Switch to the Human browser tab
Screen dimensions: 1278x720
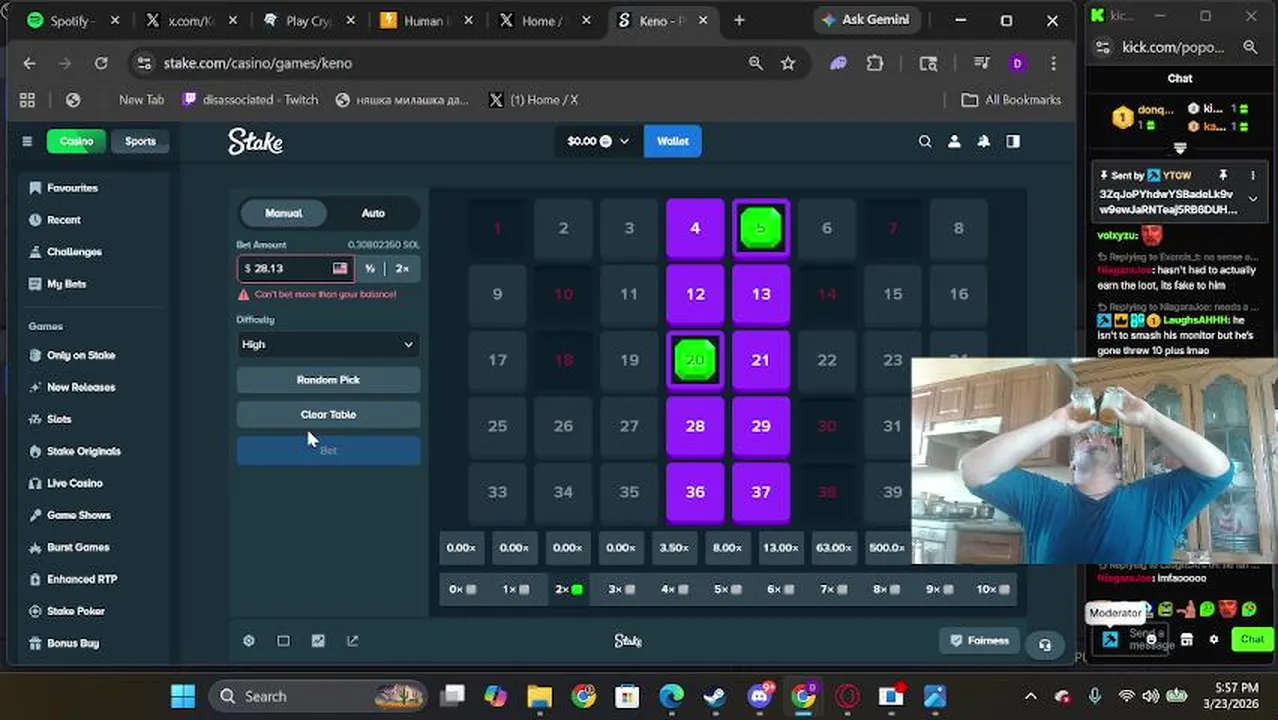coord(426,20)
